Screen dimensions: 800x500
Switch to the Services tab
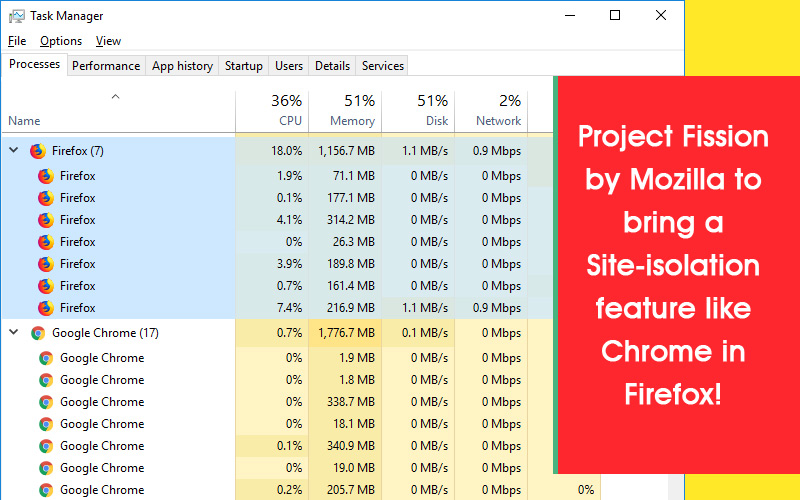pyautogui.click(x=383, y=66)
